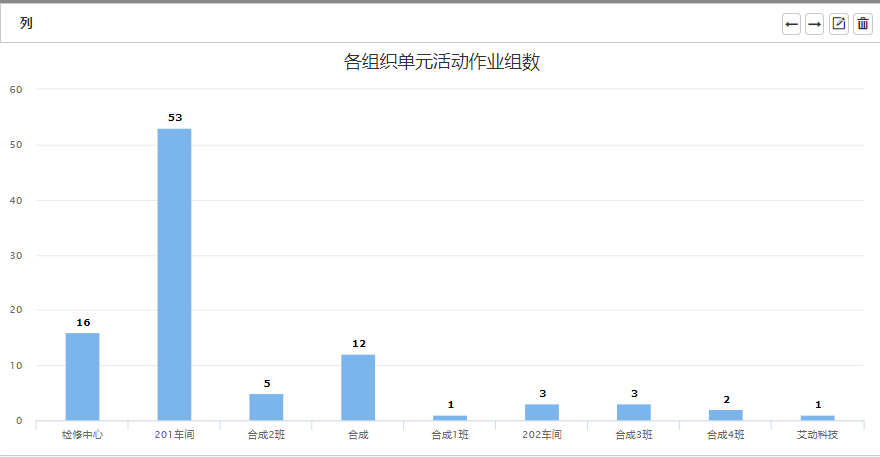Viewport: 880px width, 457px height.
Task: Click the 201车间 x-axis label
Action: click(174, 435)
